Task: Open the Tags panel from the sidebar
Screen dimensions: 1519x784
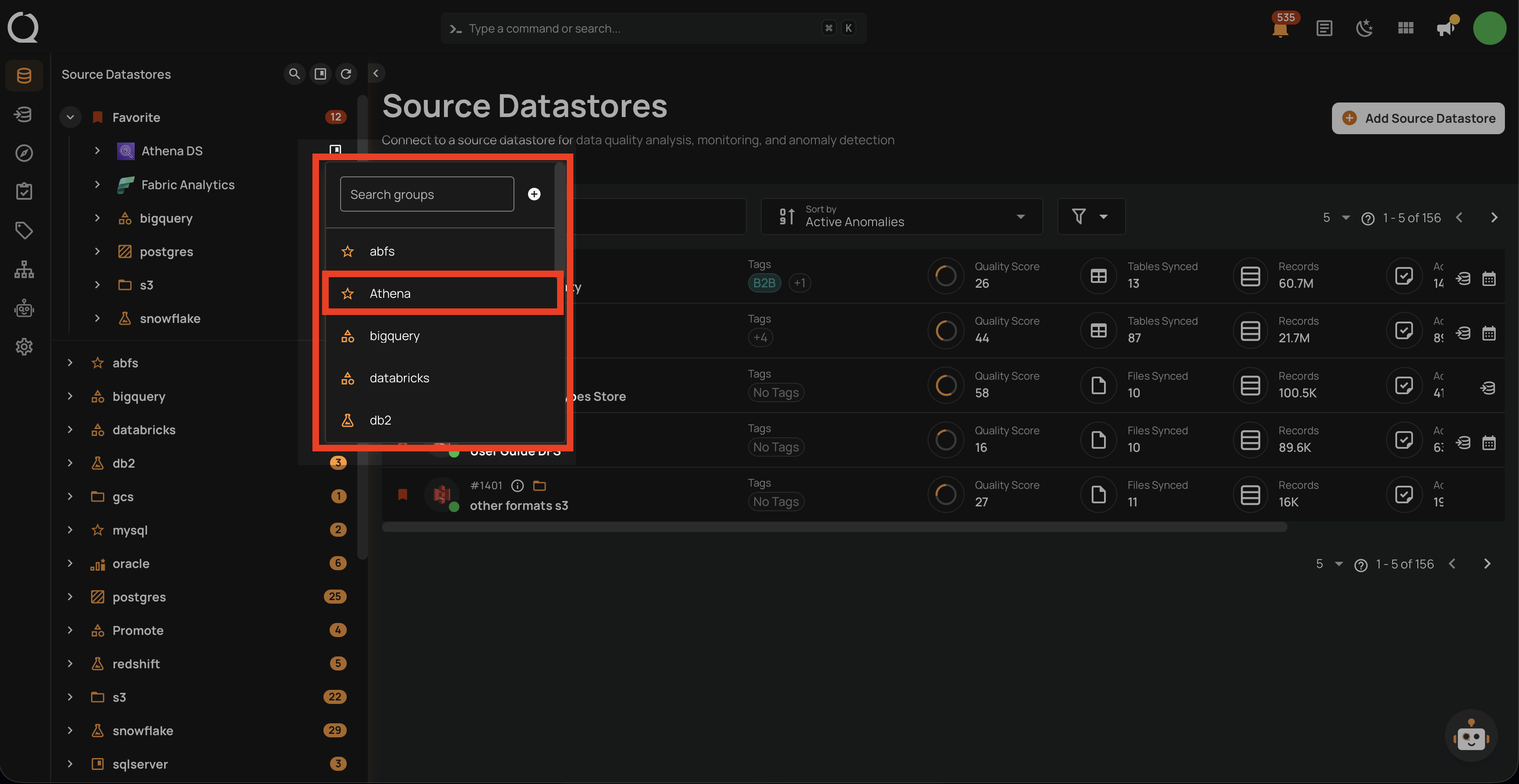Action: pos(24,231)
